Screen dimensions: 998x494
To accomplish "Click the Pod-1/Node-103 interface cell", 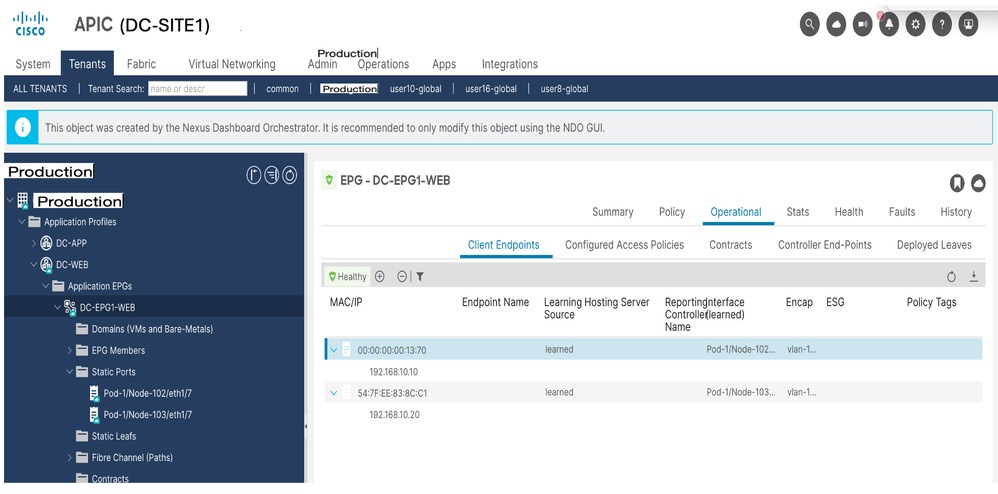I will pos(741,393).
